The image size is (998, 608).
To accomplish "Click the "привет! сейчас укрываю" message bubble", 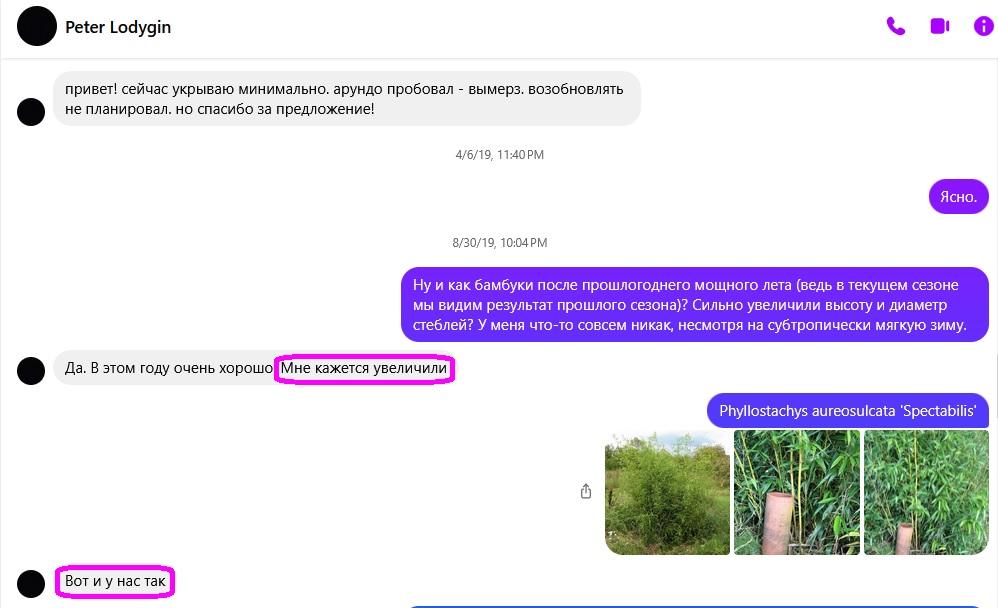I will (x=345, y=98).
